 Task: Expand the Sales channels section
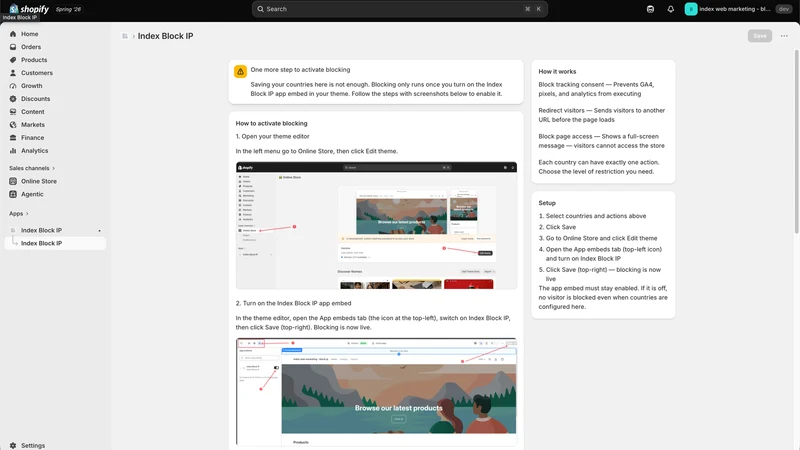32,168
